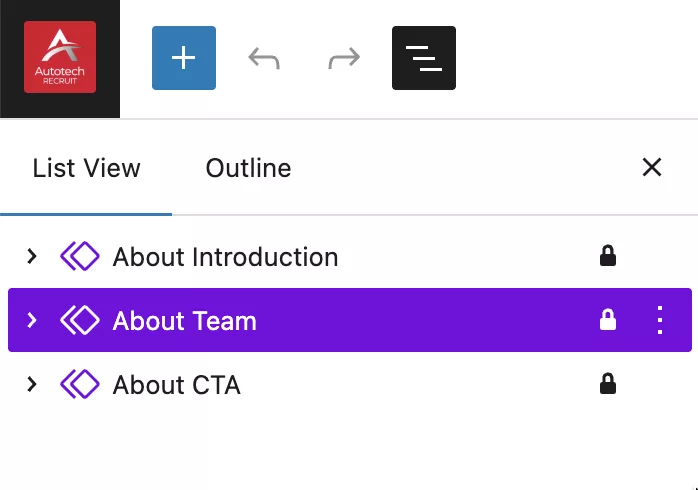Toggle the Document Overview list button
Viewport: 698px width, 490px height.
424,58
